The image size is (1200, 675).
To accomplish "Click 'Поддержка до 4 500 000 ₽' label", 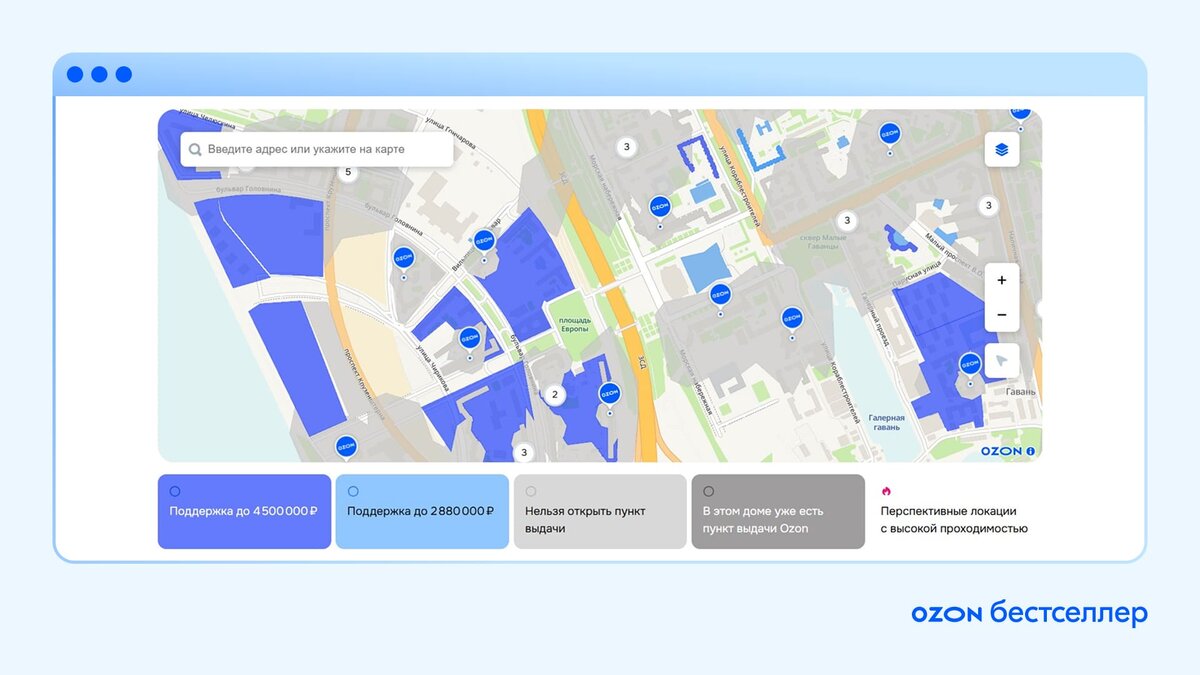I will pyautogui.click(x=243, y=511).
